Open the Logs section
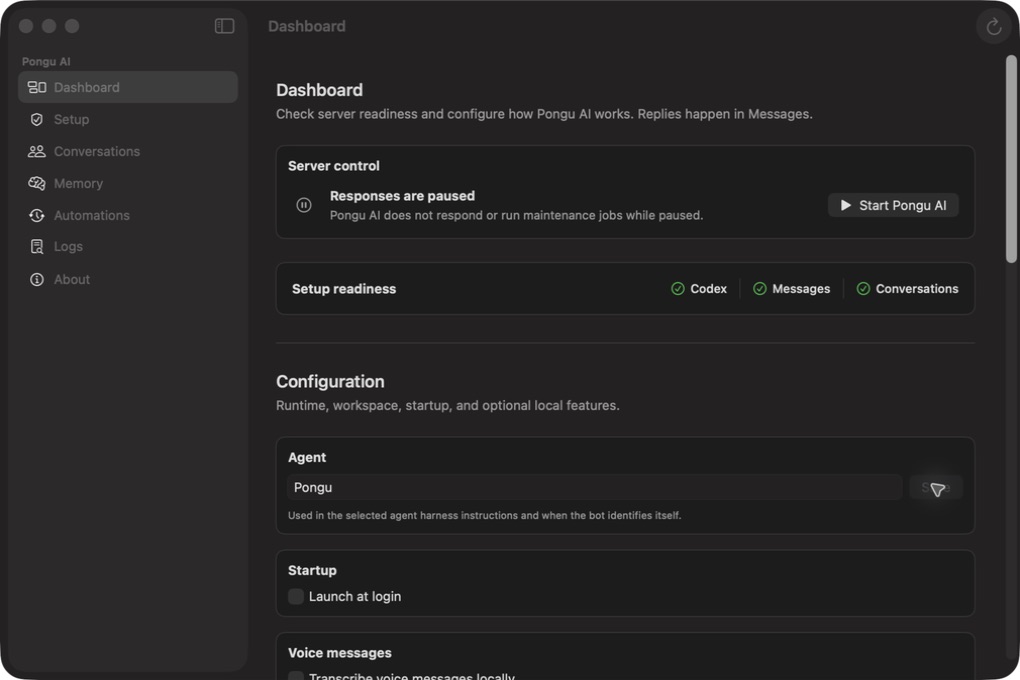 coord(128,247)
